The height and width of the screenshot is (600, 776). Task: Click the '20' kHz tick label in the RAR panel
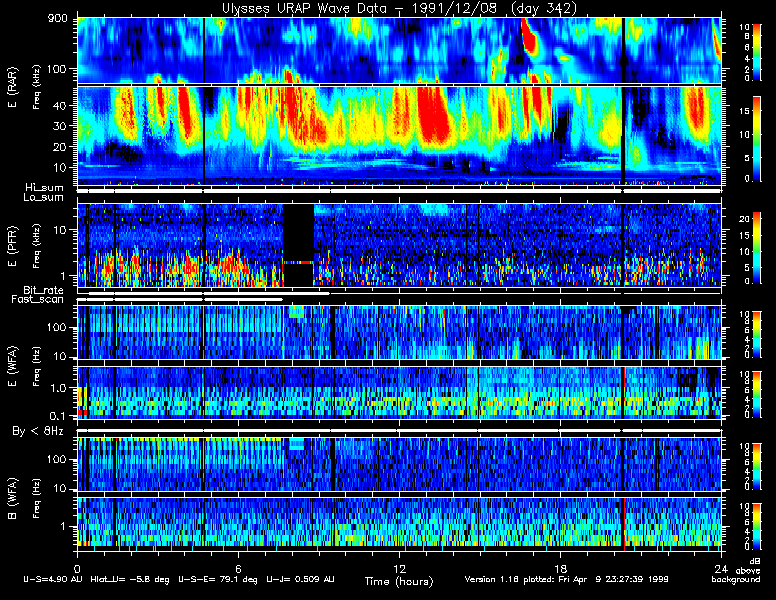coord(60,147)
